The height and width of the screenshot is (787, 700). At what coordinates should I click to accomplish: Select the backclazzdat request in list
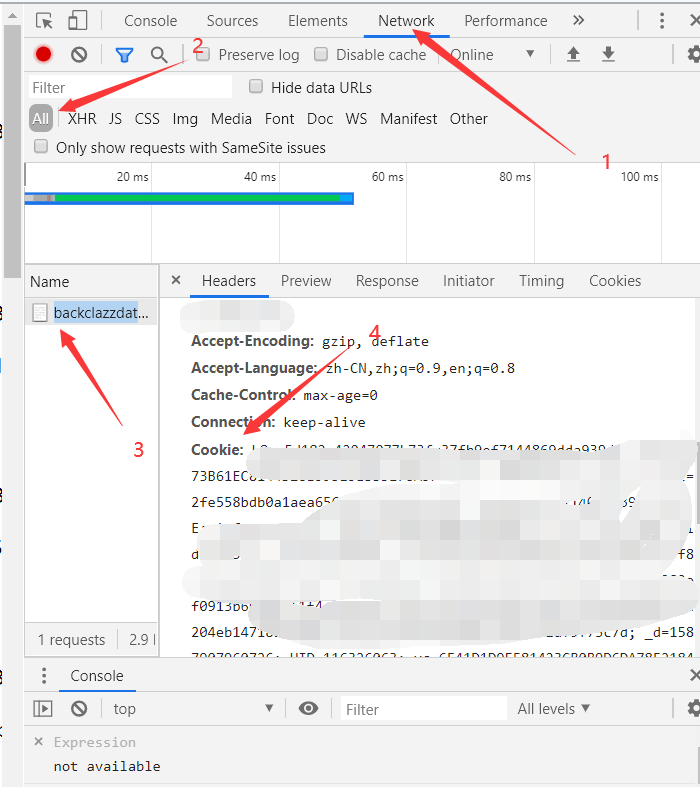pyautogui.click(x=95, y=313)
